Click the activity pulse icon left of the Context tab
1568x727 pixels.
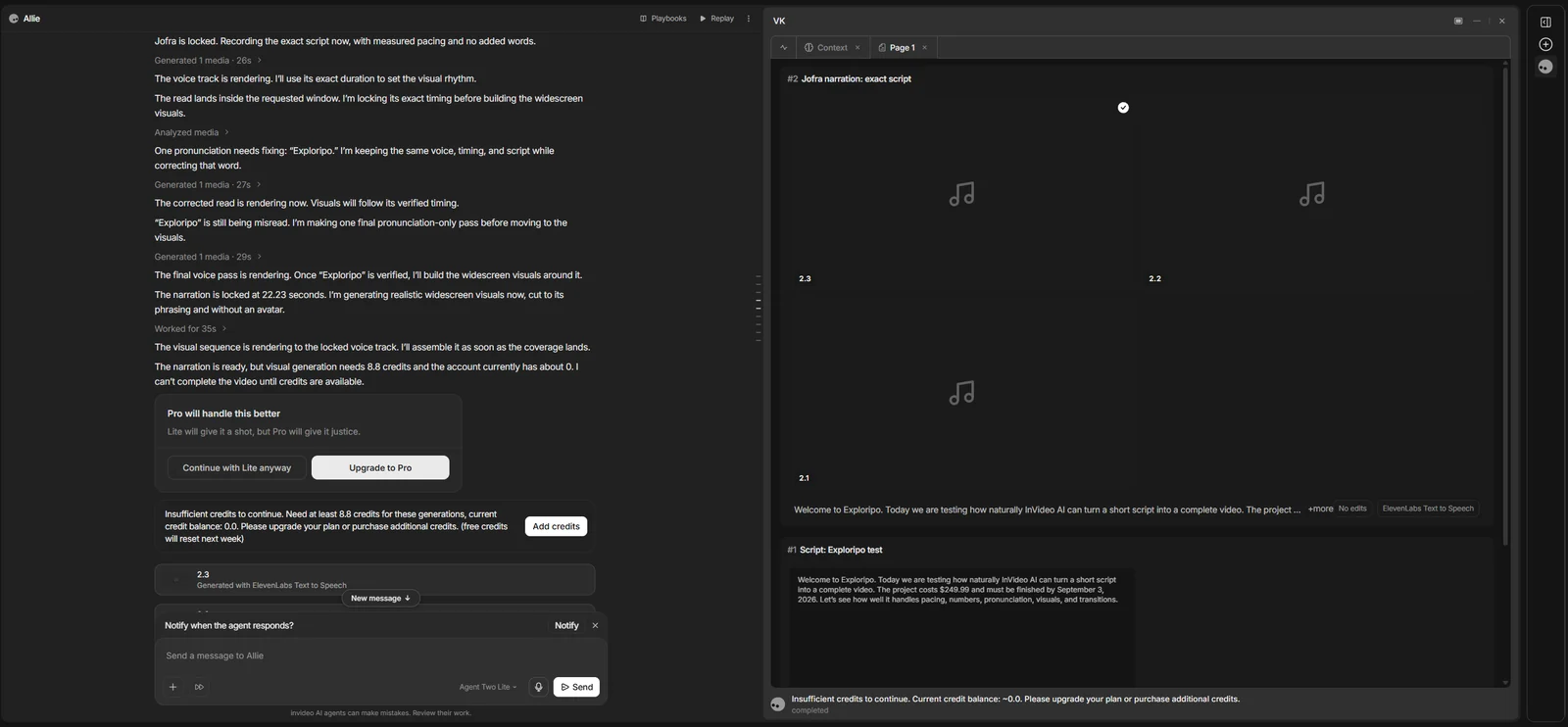(x=783, y=47)
